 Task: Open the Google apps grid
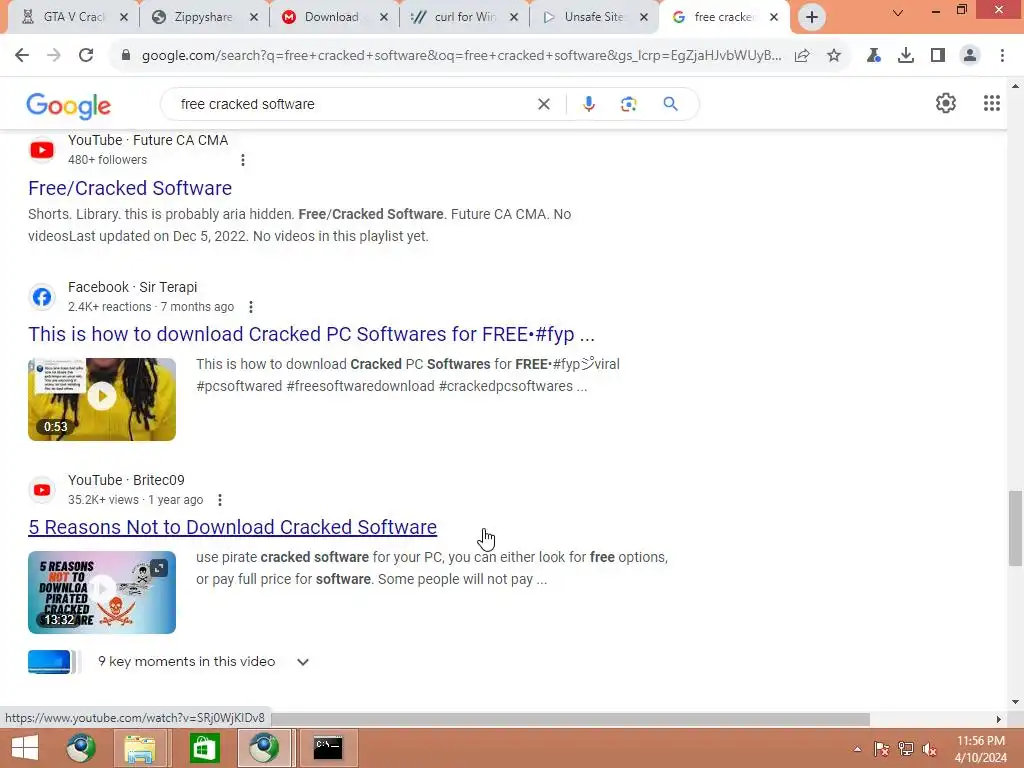991,103
